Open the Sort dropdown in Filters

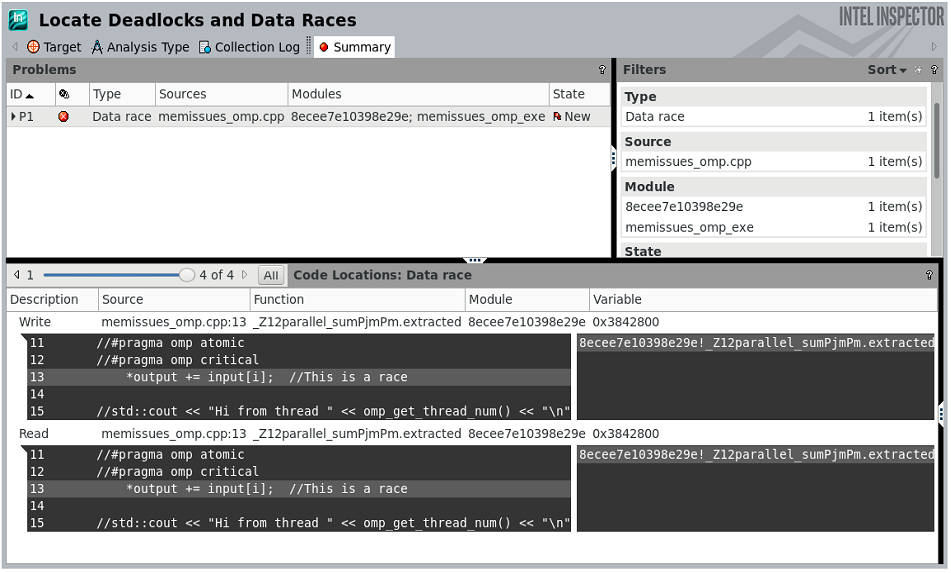click(886, 70)
